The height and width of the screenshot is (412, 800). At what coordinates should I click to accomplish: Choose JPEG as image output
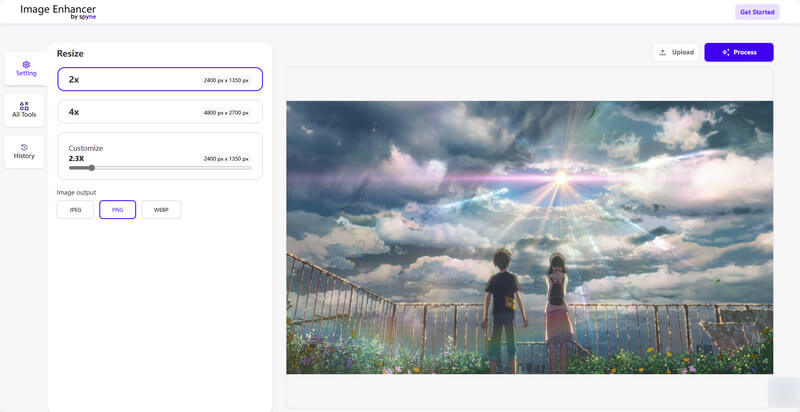[76, 210]
